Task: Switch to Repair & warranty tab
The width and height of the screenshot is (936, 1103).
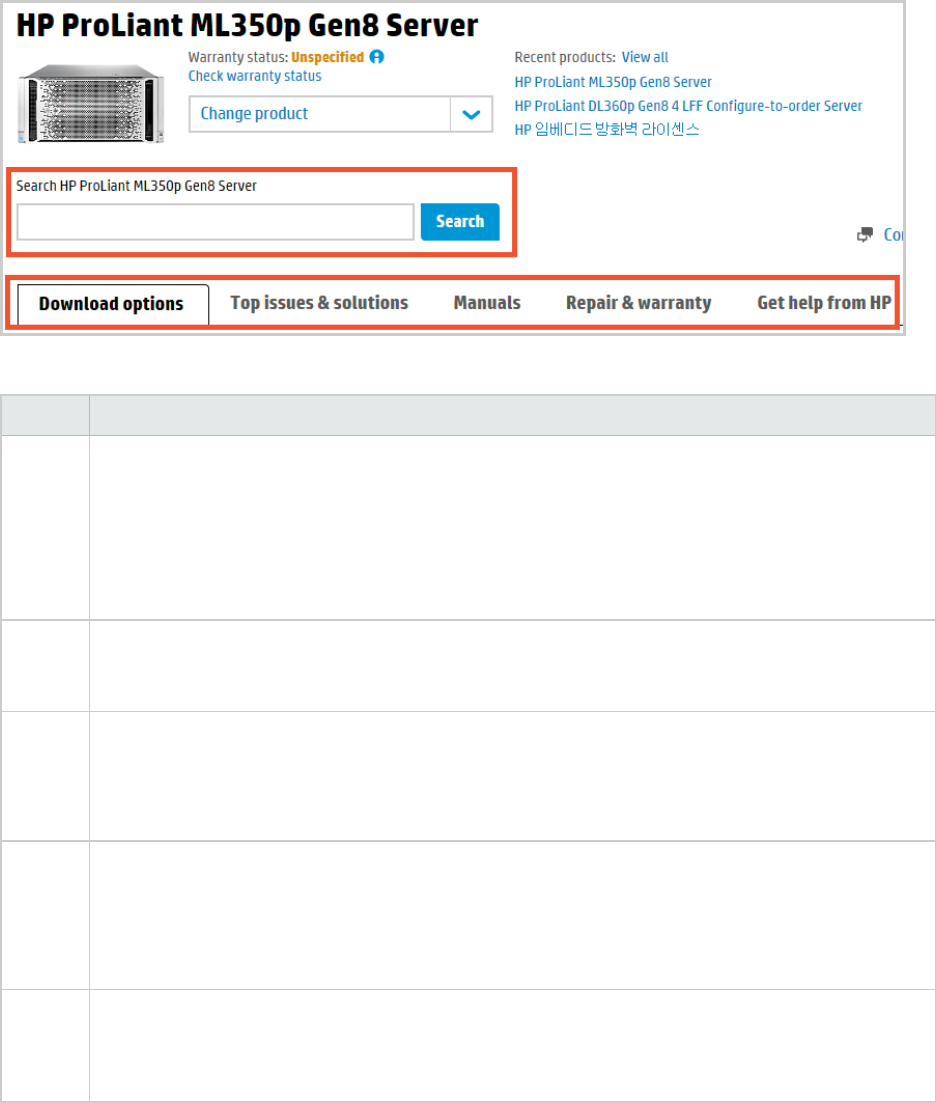Action: click(x=639, y=303)
